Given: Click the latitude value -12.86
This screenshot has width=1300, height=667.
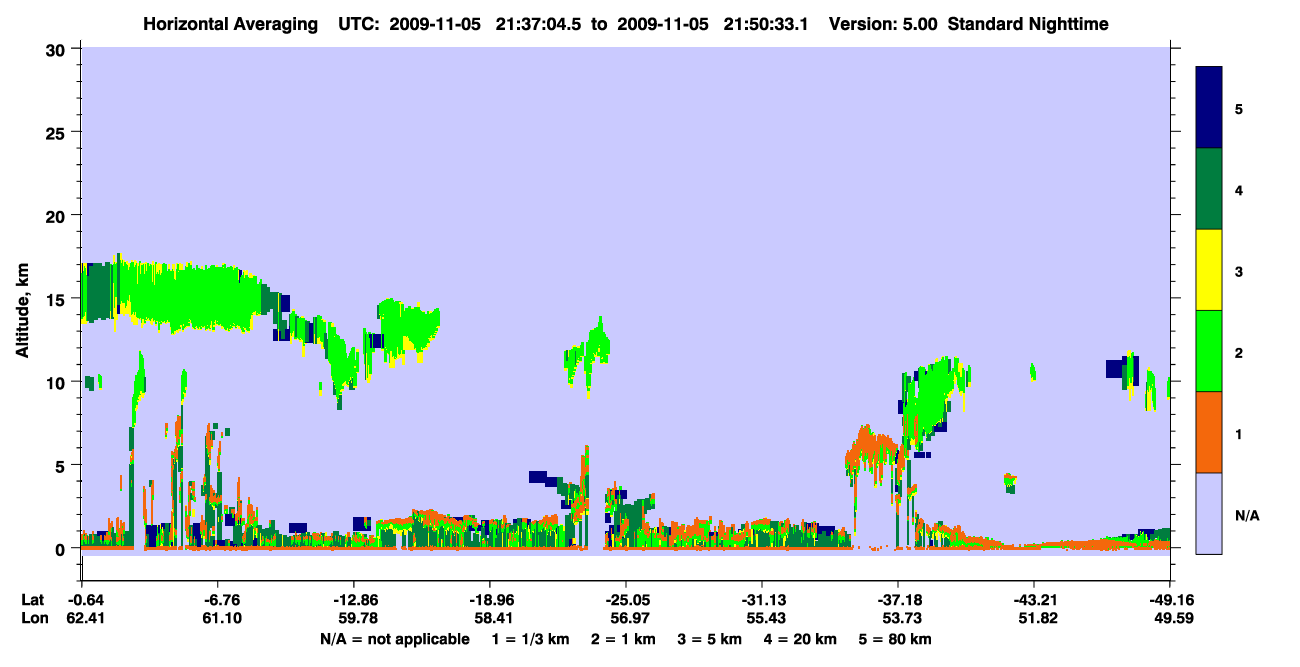Looking at the screenshot, I should pos(353,600).
